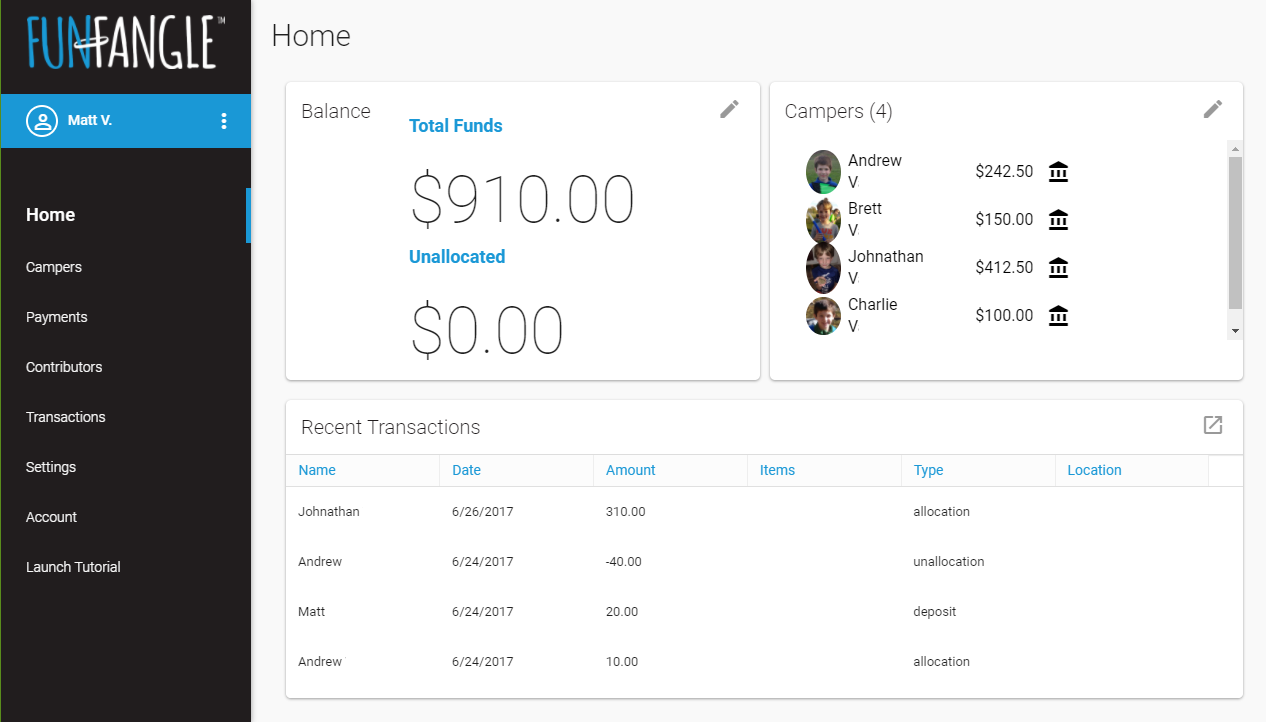Click Johnathan's camper photo thumbnail

823,268
